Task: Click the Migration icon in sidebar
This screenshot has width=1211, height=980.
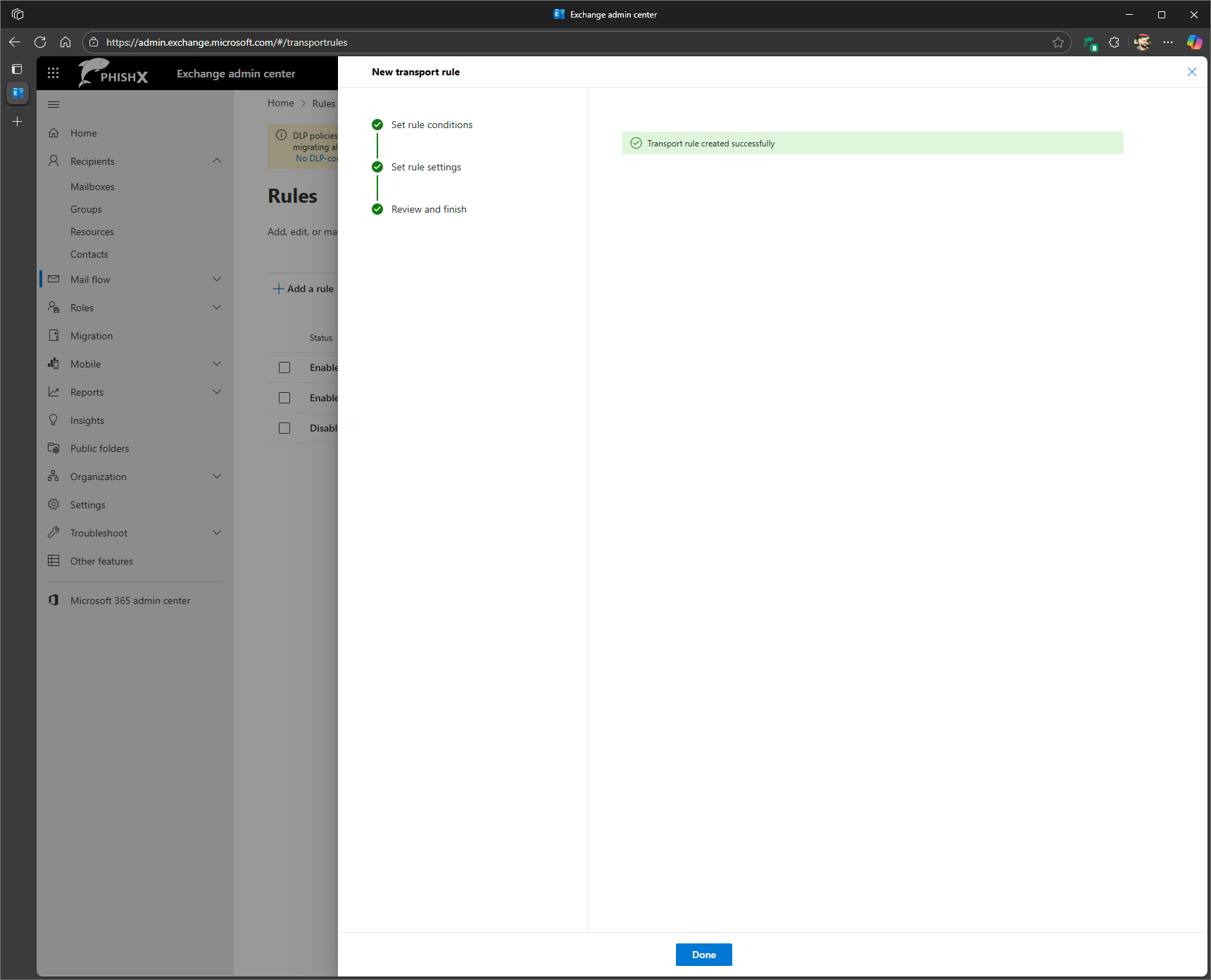Action: (x=54, y=336)
